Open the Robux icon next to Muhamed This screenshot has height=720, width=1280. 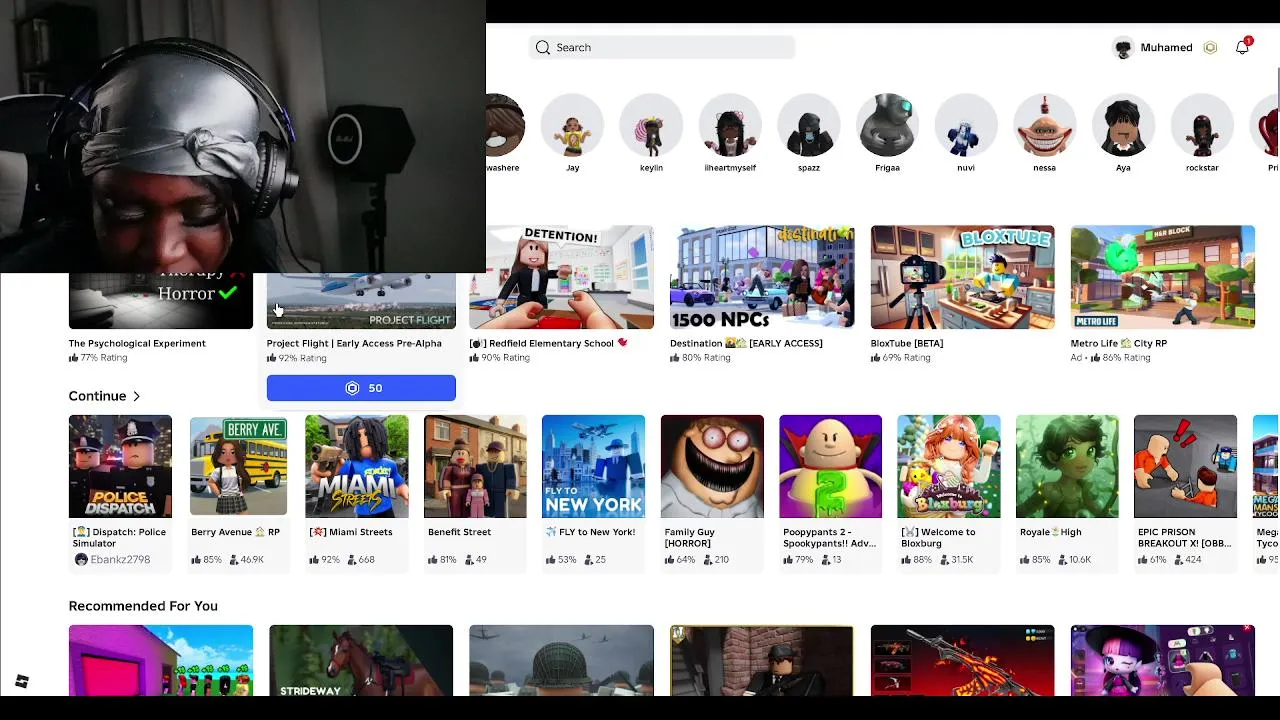click(1210, 47)
